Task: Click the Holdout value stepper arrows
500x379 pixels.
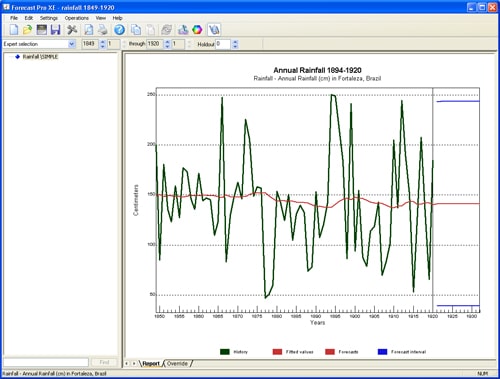Action: [x=235, y=44]
